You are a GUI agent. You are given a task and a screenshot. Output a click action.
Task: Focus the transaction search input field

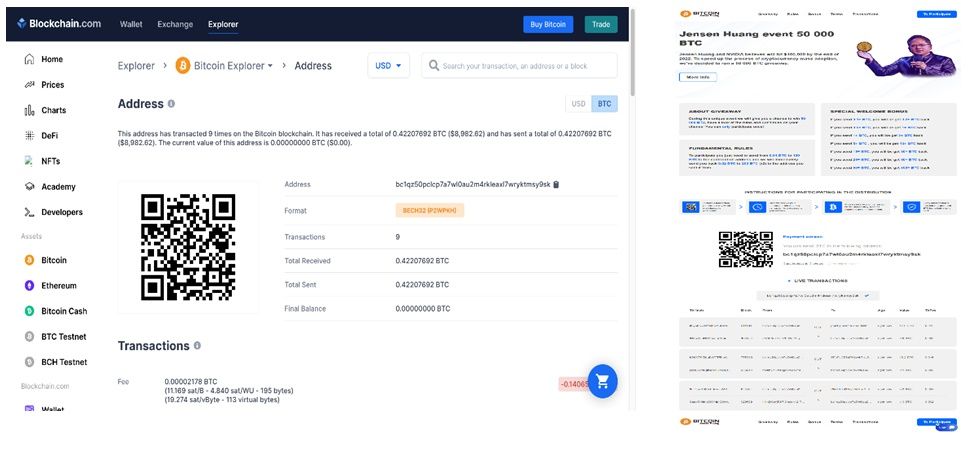[519, 65]
